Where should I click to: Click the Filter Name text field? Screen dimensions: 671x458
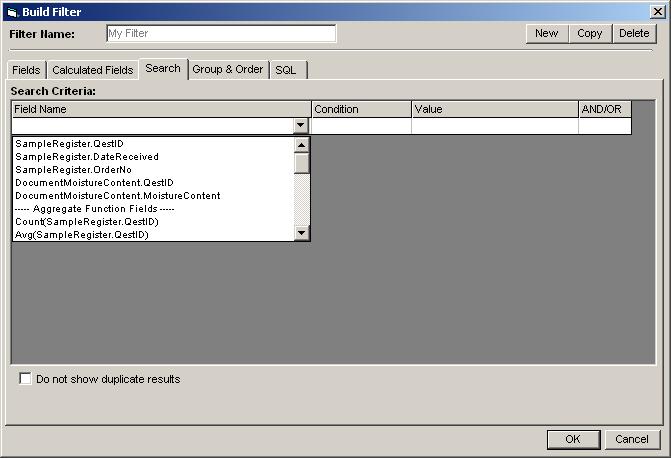[x=220, y=33]
